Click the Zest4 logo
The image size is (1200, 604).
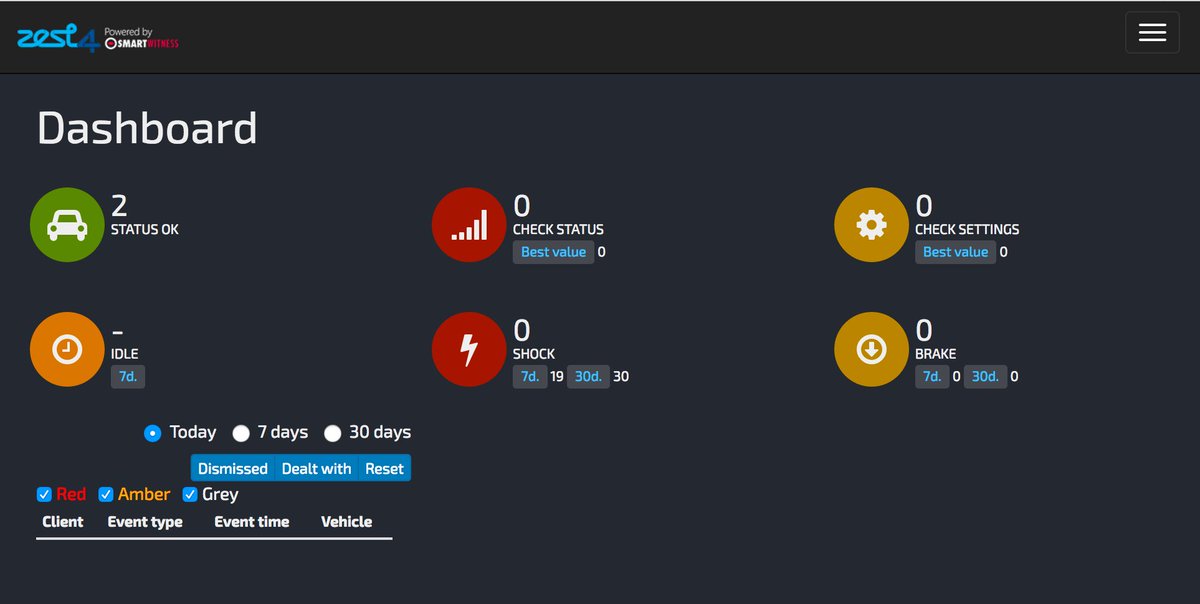(x=58, y=37)
